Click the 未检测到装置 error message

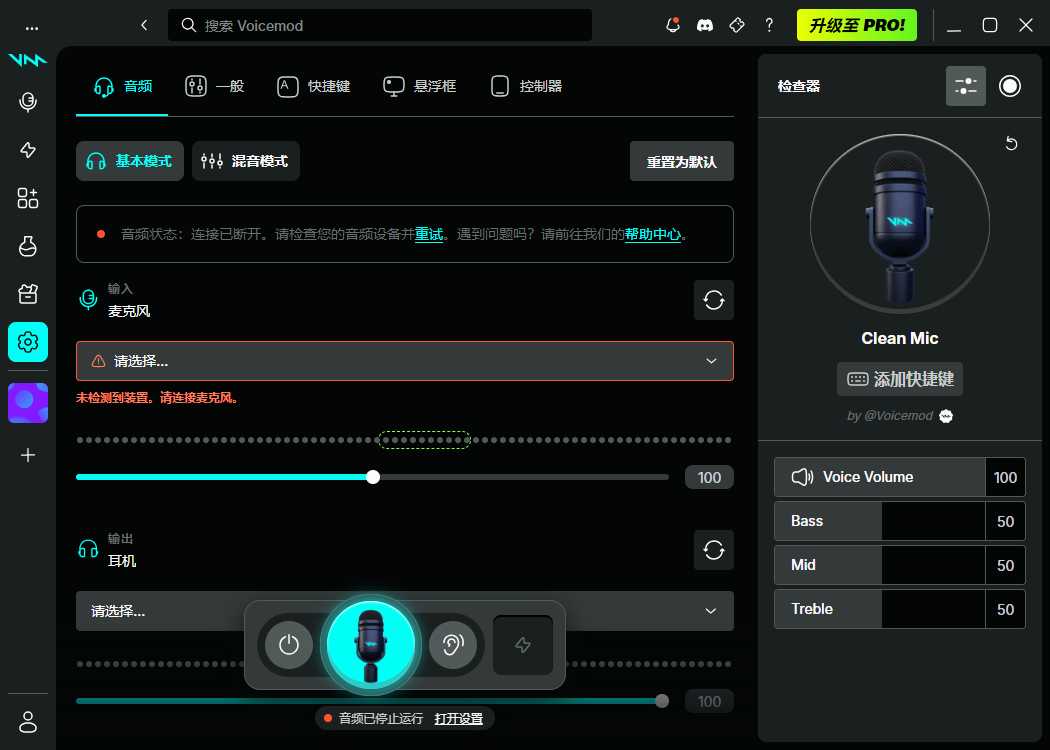[x=158, y=398]
